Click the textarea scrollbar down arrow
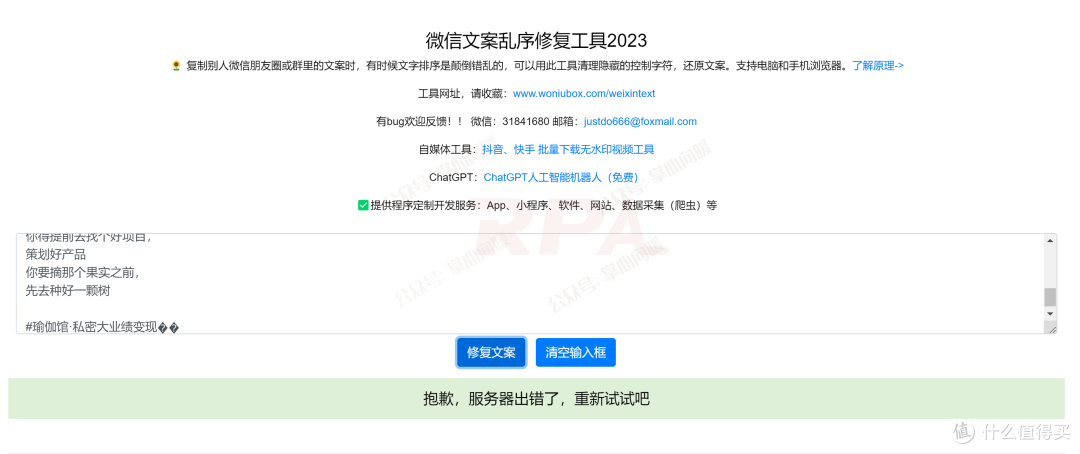Image resolution: width=1080 pixels, height=454 pixels. click(x=1050, y=313)
